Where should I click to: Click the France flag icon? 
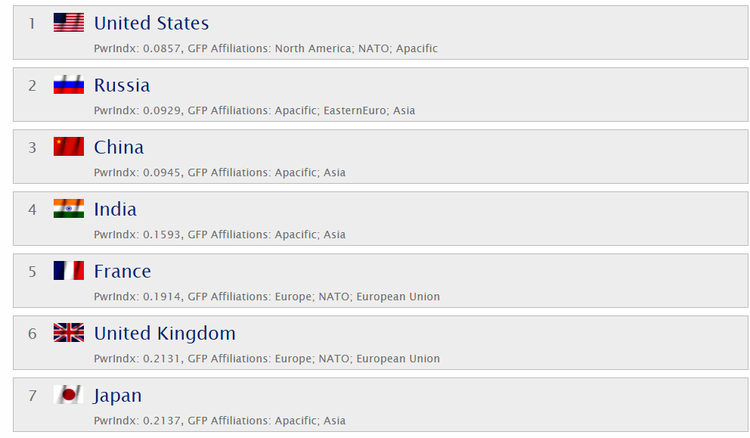(x=68, y=271)
